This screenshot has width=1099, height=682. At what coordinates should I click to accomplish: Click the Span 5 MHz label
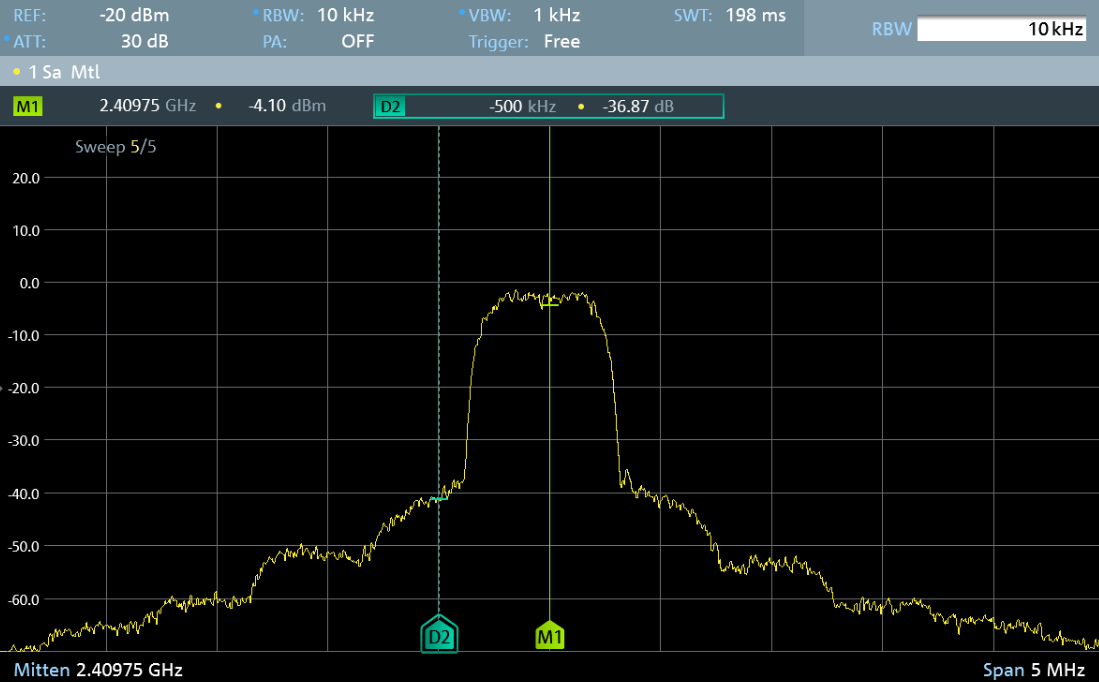pyautogui.click(x=1034, y=669)
